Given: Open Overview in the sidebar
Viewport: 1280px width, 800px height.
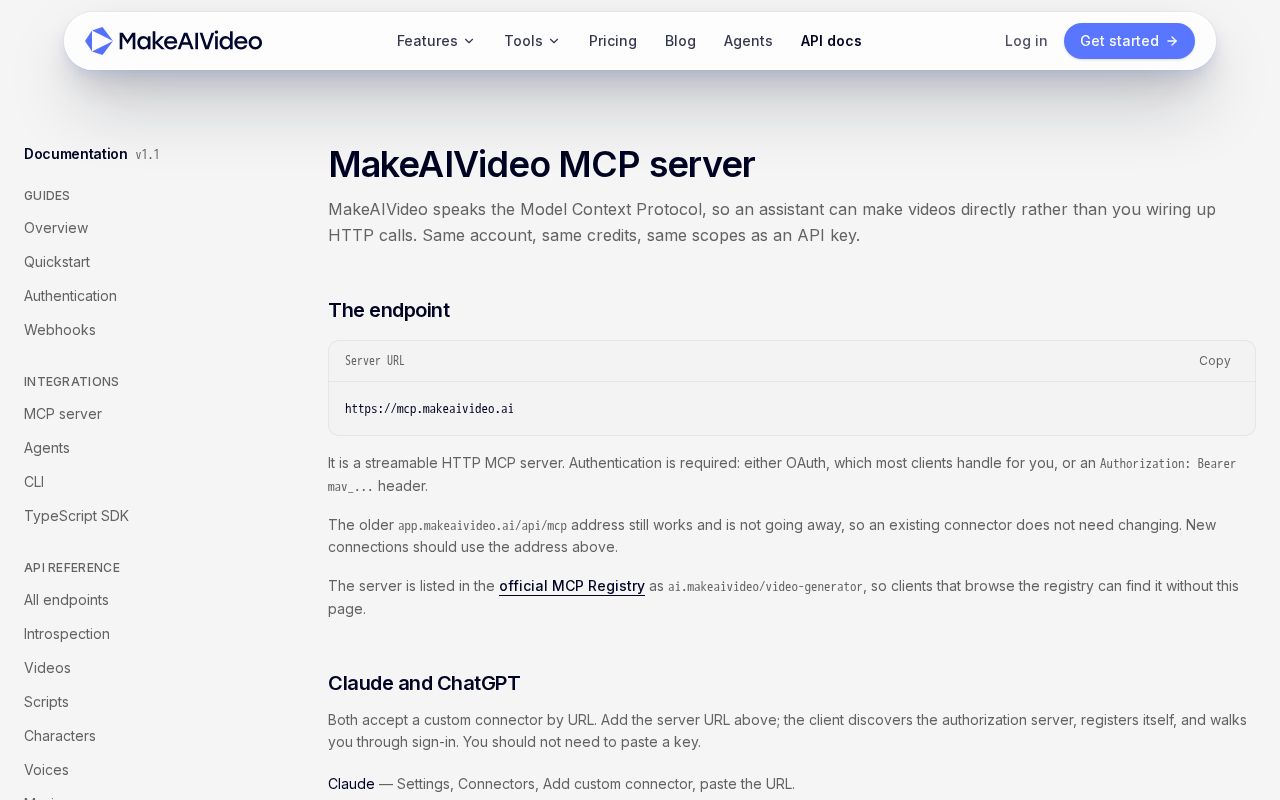Looking at the screenshot, I should click(x=56, y=228).
